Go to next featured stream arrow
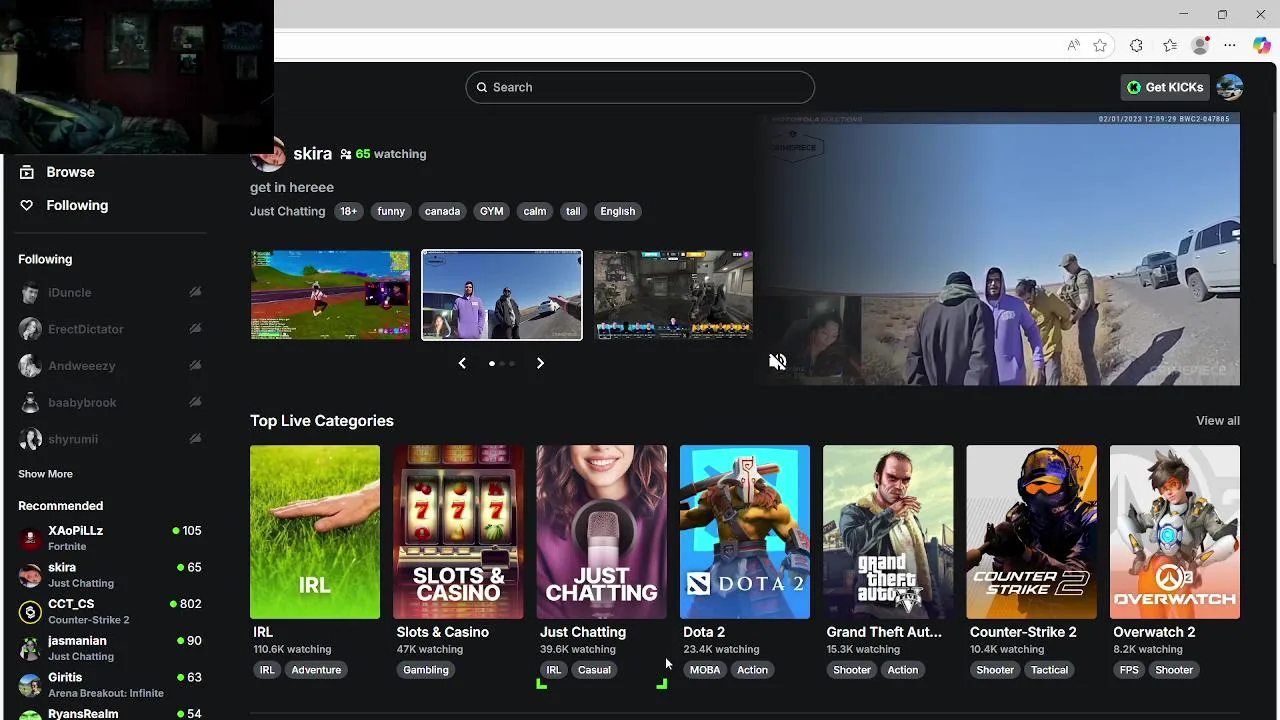Image resolution: width=1280 pixels, height=720 pixels. pyautogui.click(x=540, y=363)
